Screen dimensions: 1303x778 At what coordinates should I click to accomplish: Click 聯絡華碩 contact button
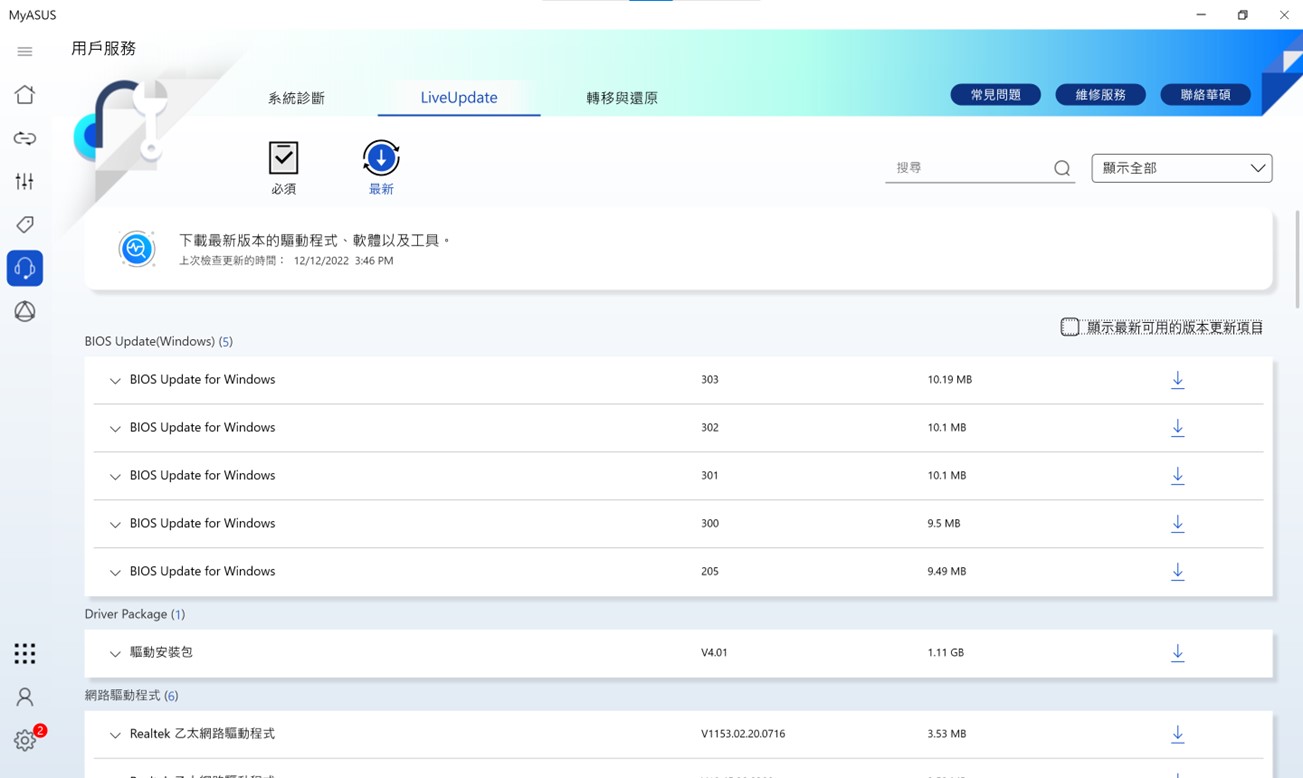(1205, 95)
